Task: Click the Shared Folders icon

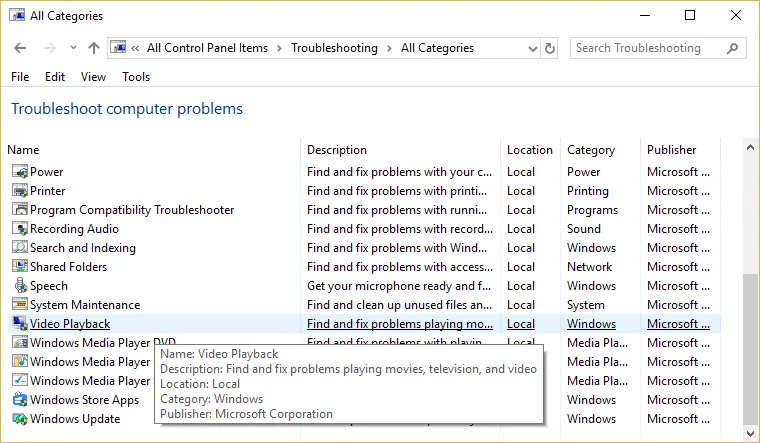Action: point(20,267)
